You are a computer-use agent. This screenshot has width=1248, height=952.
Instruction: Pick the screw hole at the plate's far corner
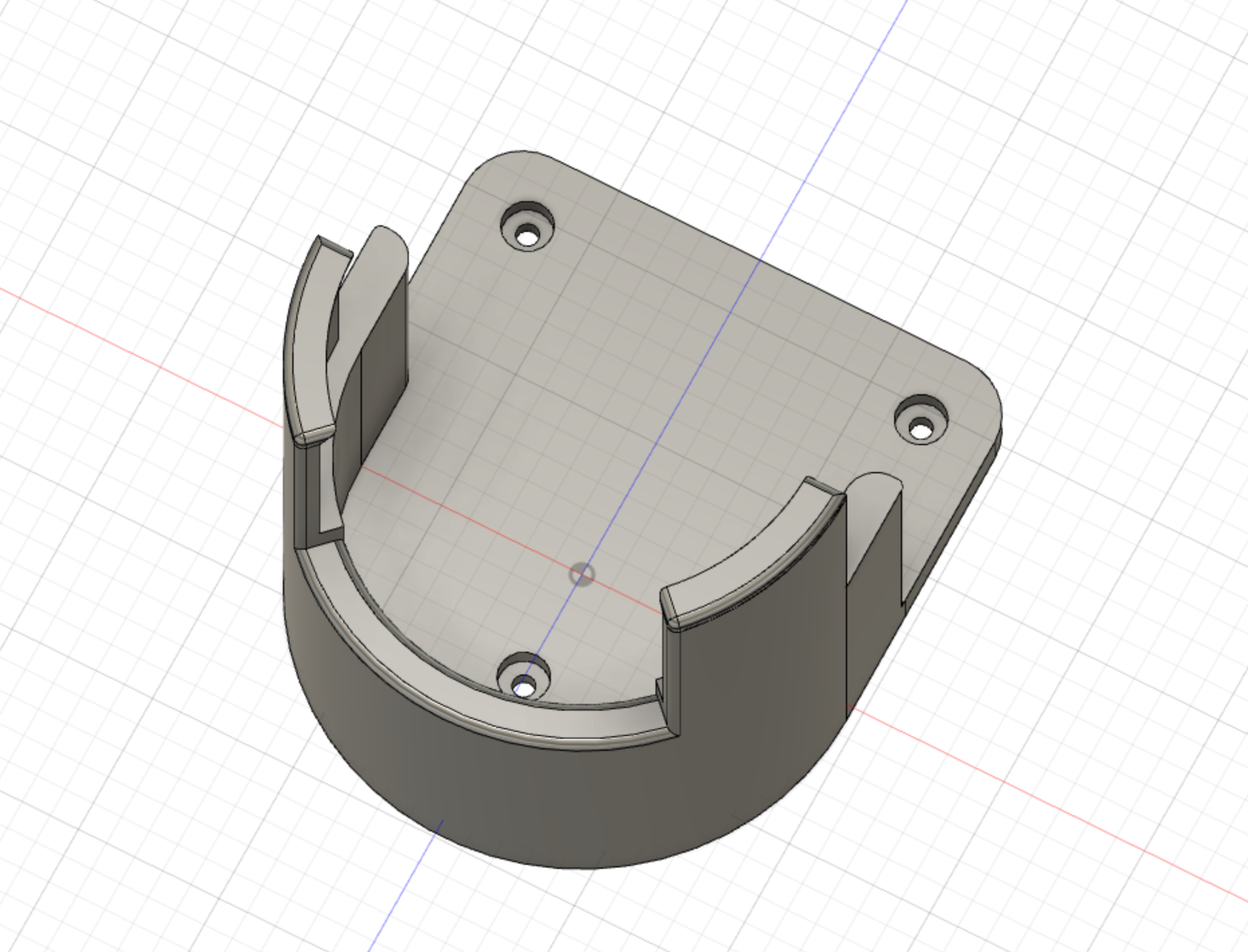tap(528, 227)
